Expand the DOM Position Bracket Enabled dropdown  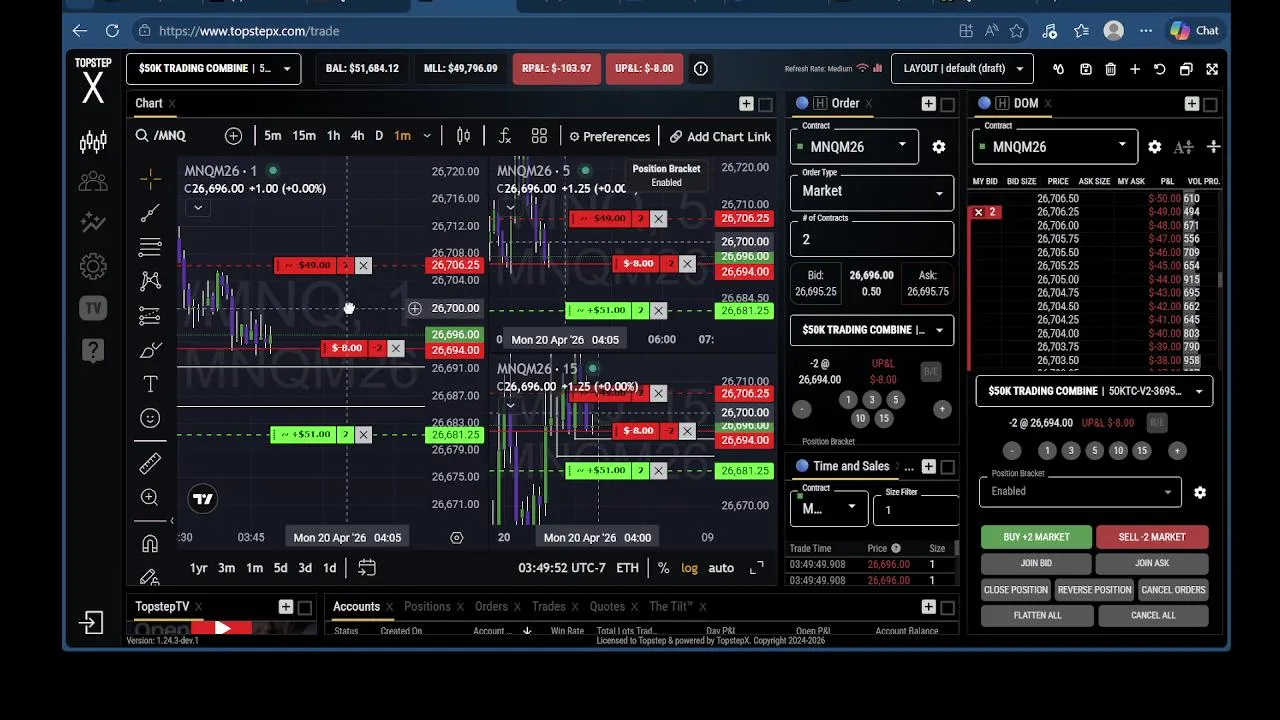pos(1080,491)
